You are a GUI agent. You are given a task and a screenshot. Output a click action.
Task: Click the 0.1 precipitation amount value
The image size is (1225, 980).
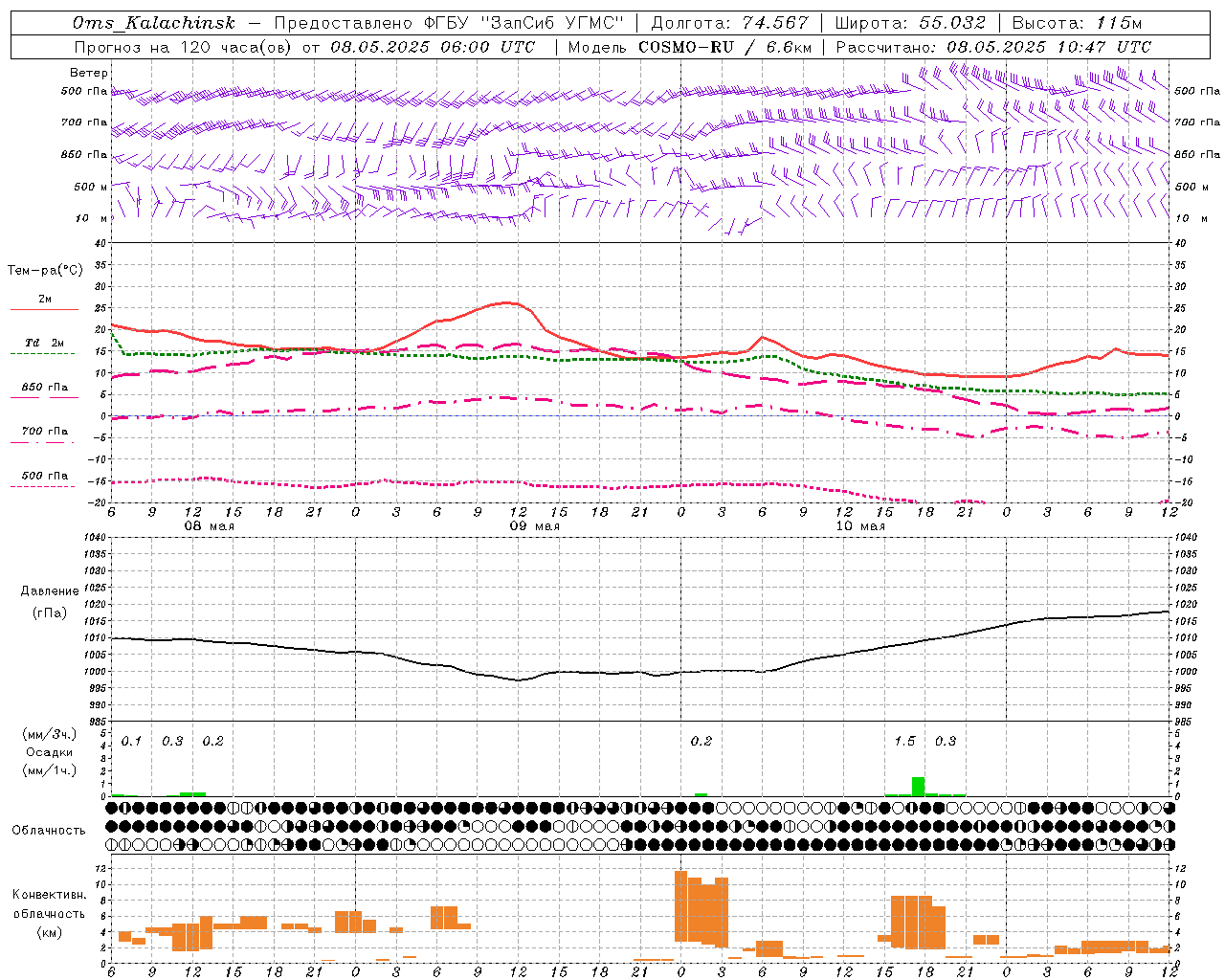[131, 741]
